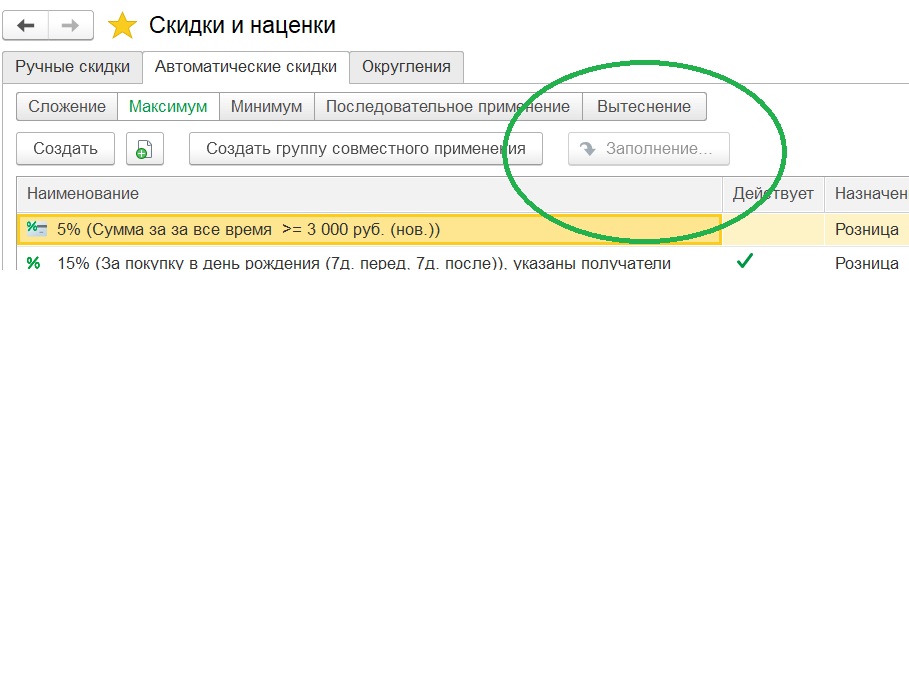Open the Заполнение... dropdown button
Image resolution: width=909 pixels, height=678 pixels.
pos(648,149)
